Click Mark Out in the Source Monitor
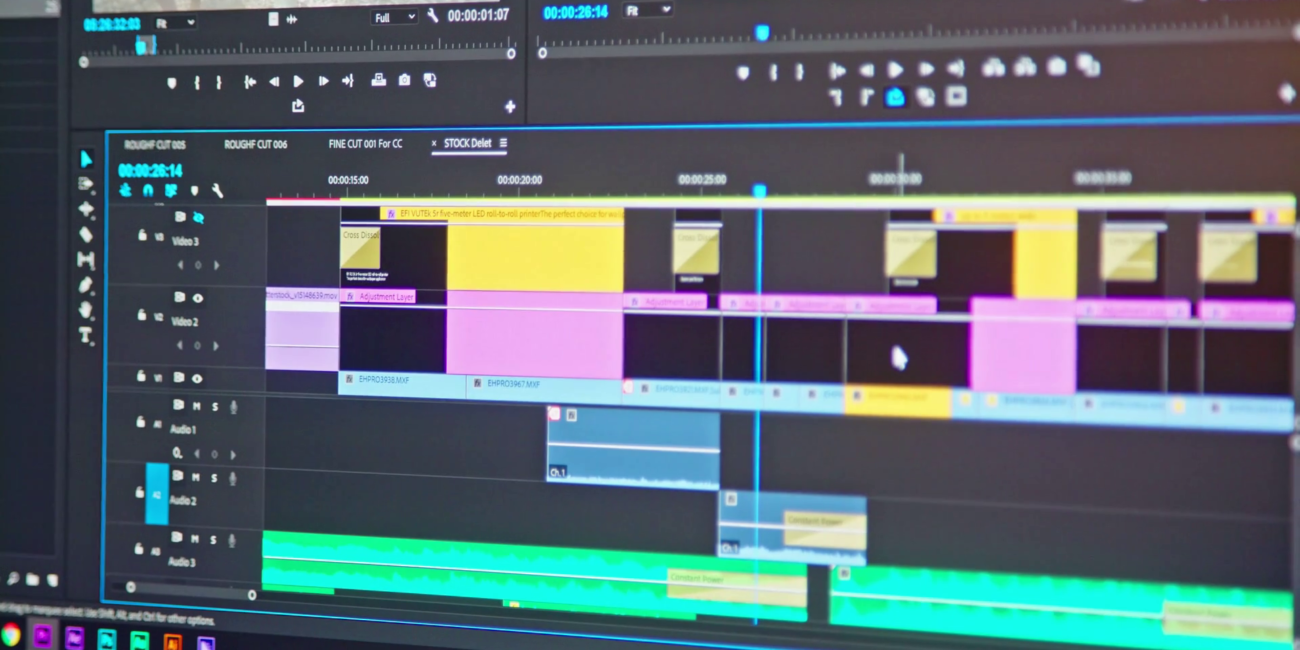 (x=219, y=82)
